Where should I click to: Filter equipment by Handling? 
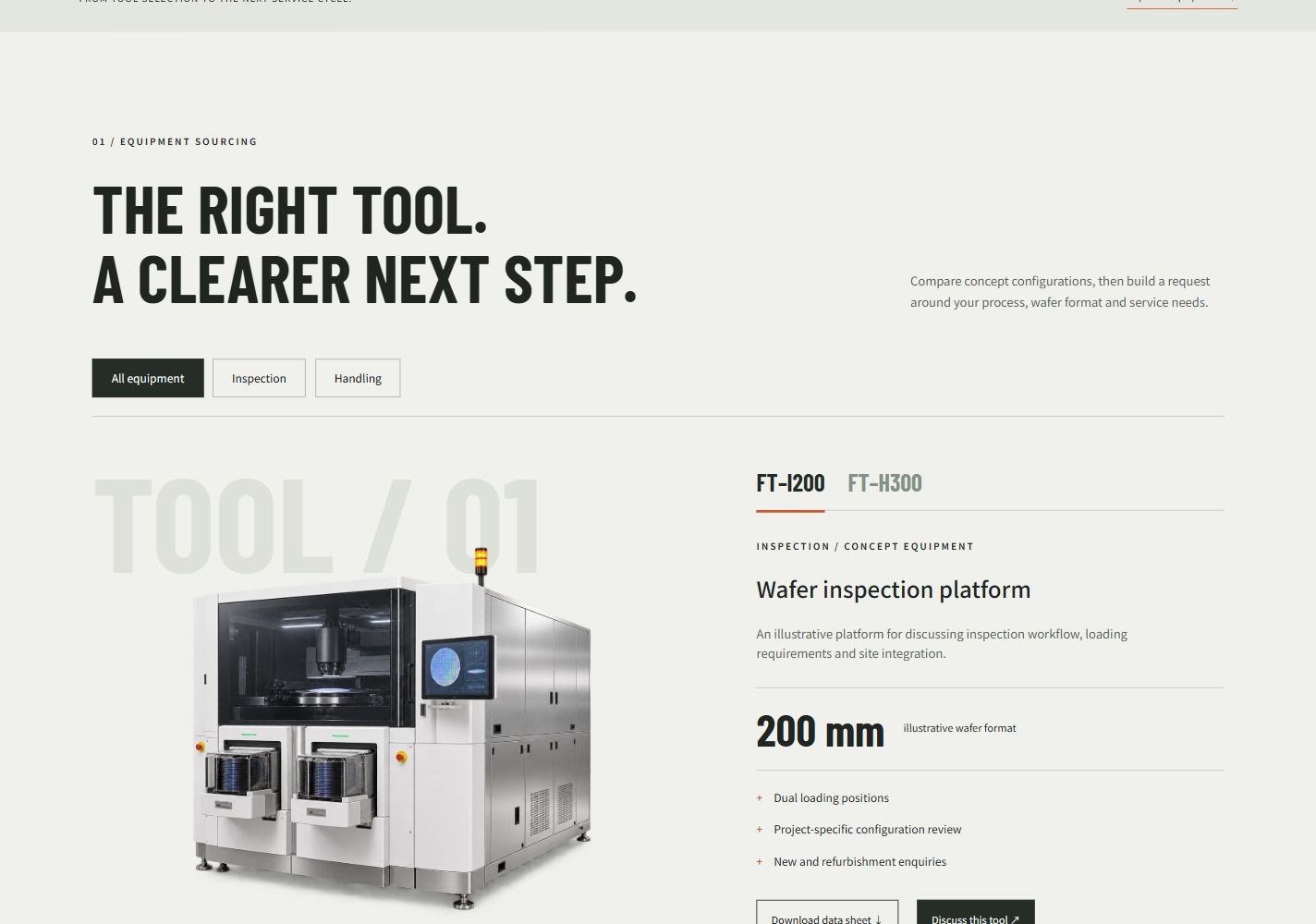[358, 378]
